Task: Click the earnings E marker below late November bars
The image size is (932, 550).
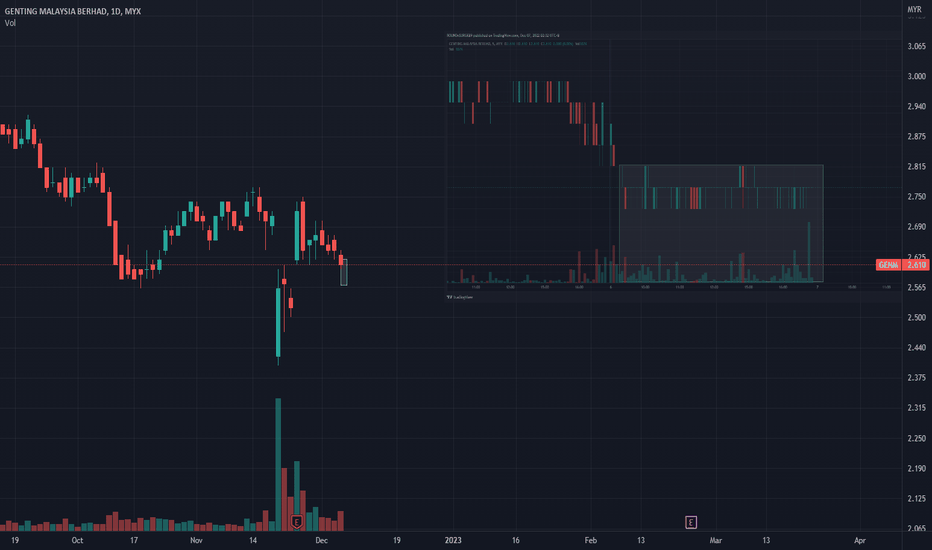Action: click(x=296, y=522)
